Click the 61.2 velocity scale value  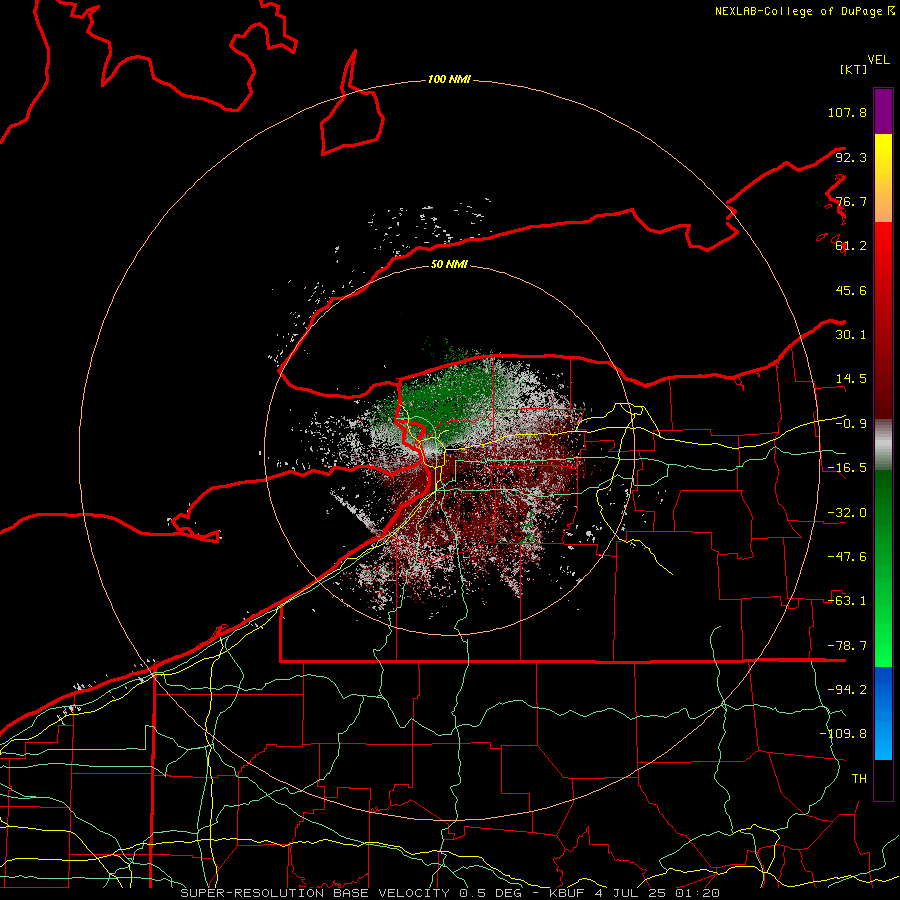tap(851, 246)
